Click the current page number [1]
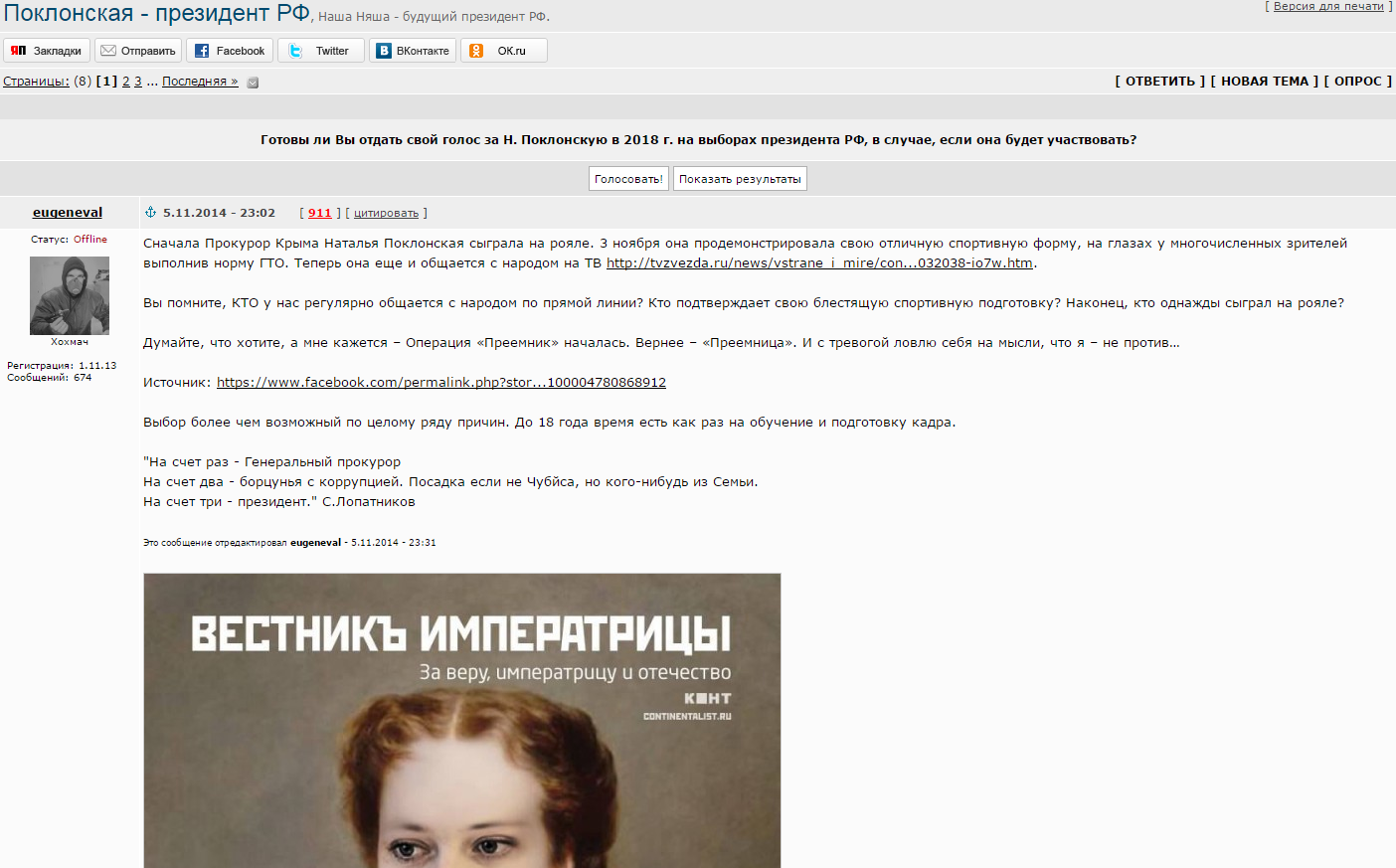1396x868 pixels. (106, 82)
